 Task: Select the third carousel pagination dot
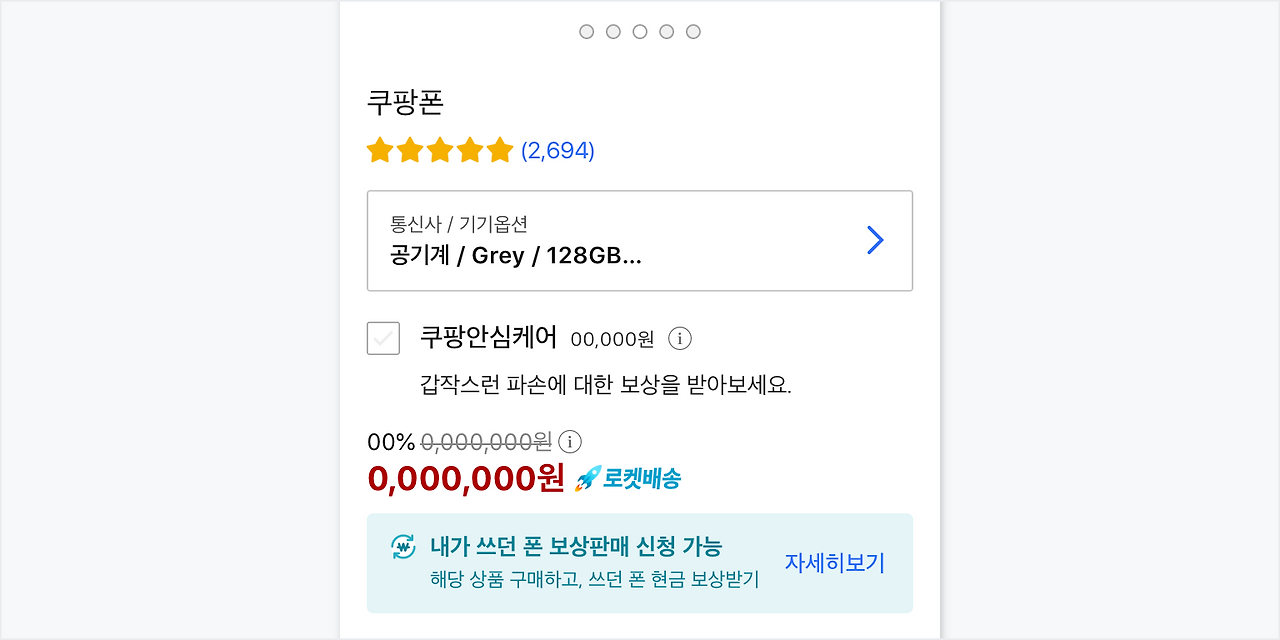pos(640,32)
